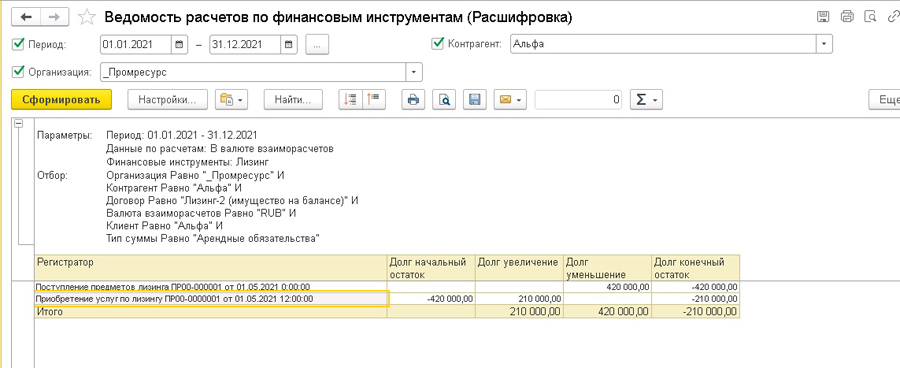Click cell -420 000,00 in Поступление row
The image size is (900, 368).
(x=695, y=286)
